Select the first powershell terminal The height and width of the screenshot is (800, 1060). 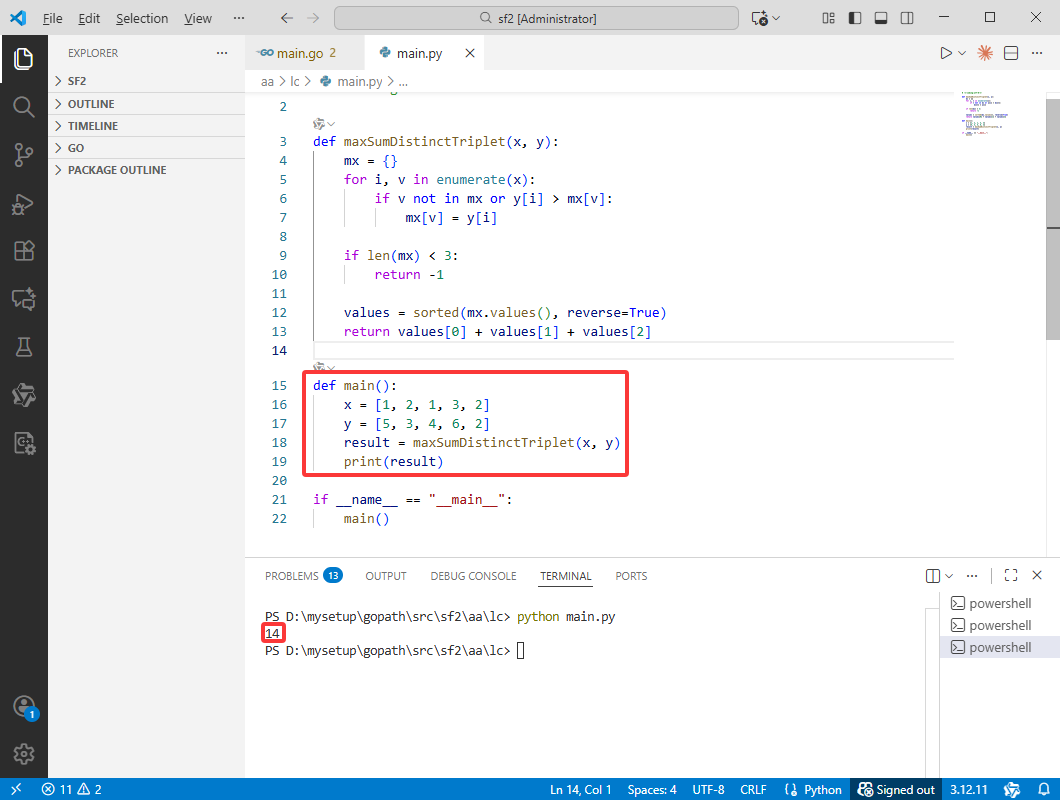coord(1000,603)
